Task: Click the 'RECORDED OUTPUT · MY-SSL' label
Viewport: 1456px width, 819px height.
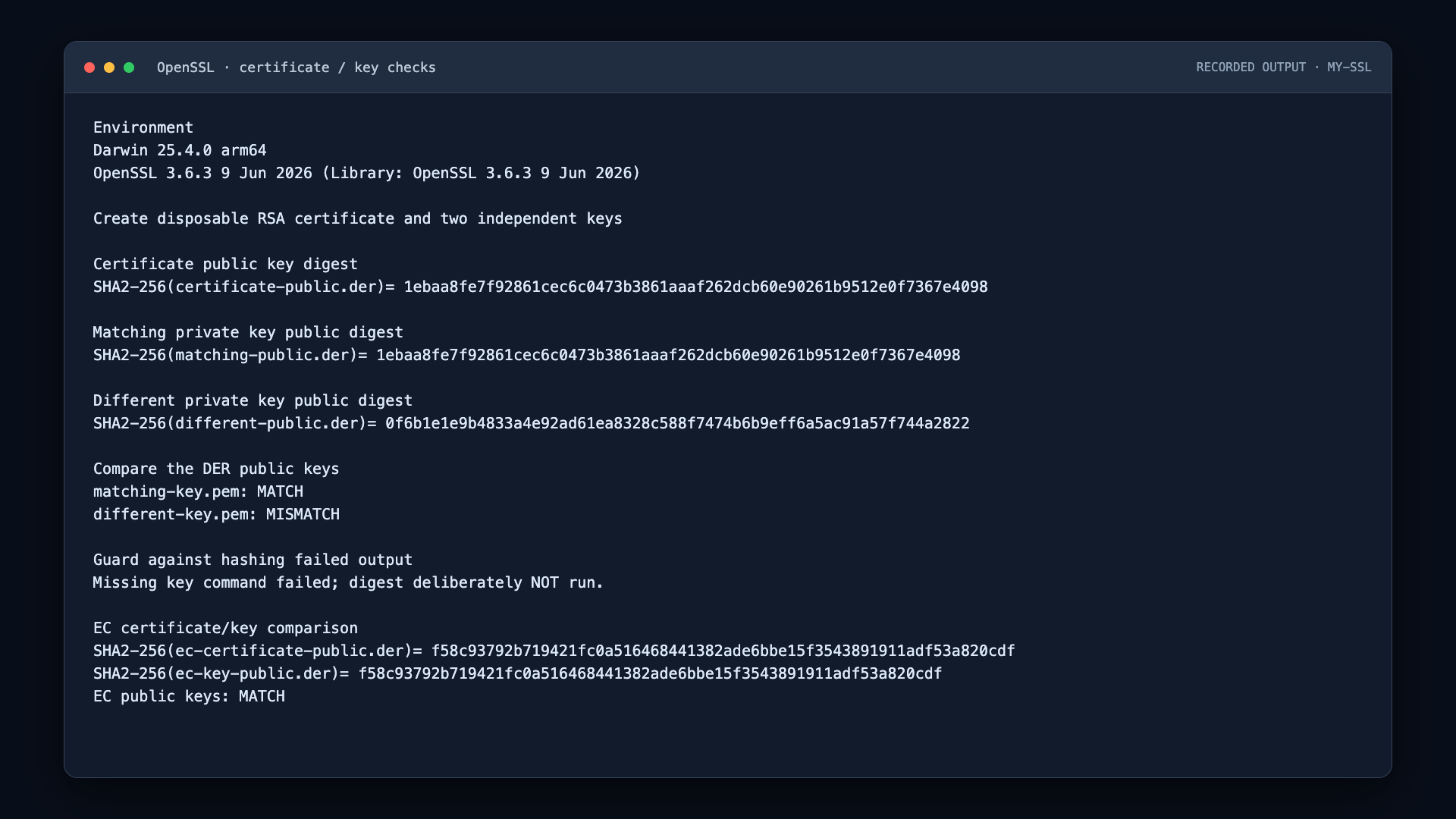Action: click(1284, 67)
